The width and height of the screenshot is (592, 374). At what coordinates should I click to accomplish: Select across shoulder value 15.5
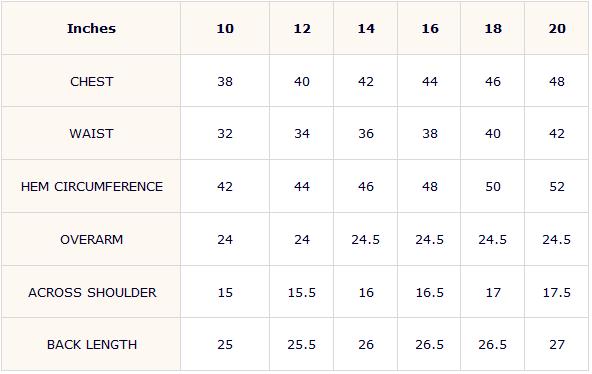[302, 292]
